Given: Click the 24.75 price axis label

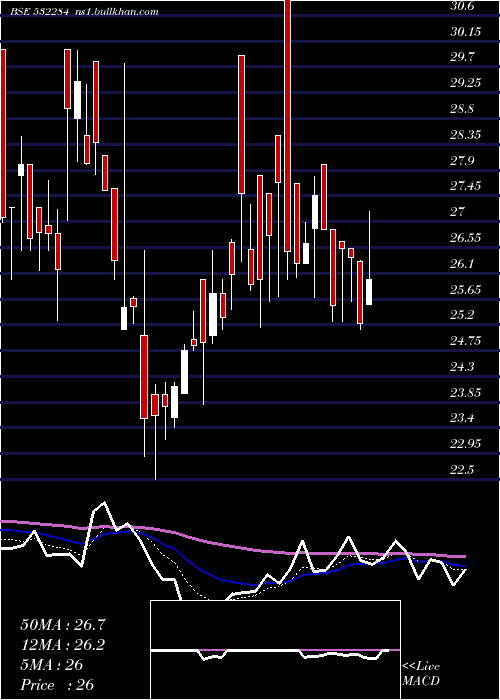Looking at the screenshot, I should click(x=465, y=341).
